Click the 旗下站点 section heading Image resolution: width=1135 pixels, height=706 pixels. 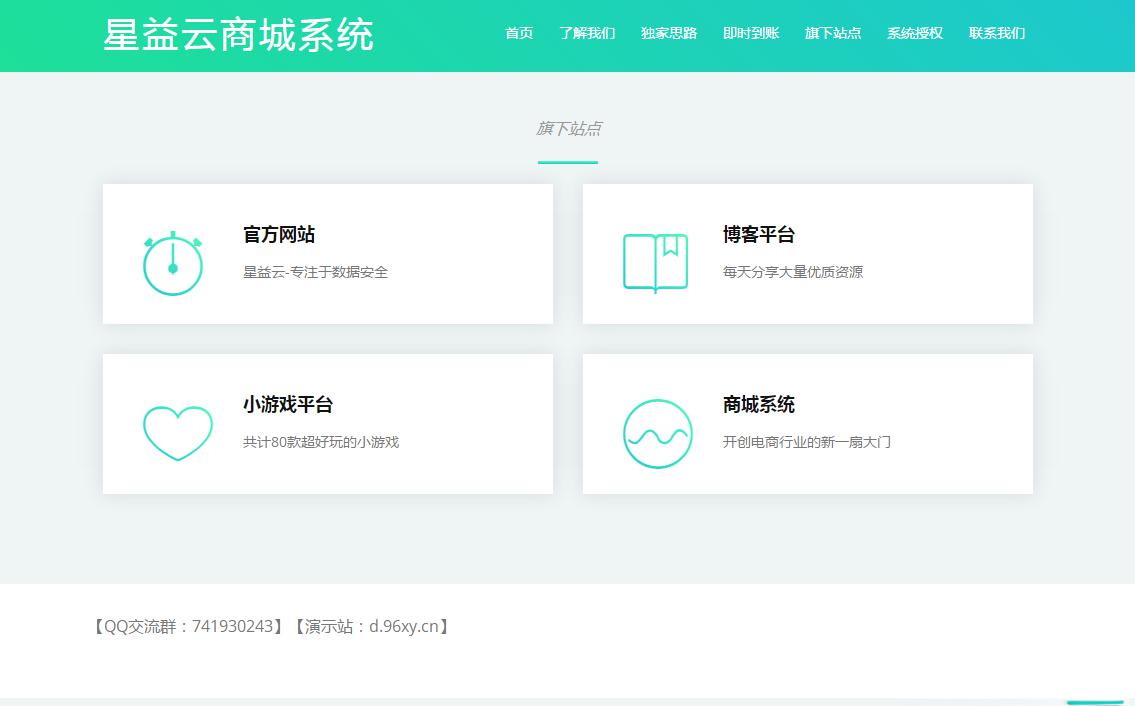coord(568,129)
